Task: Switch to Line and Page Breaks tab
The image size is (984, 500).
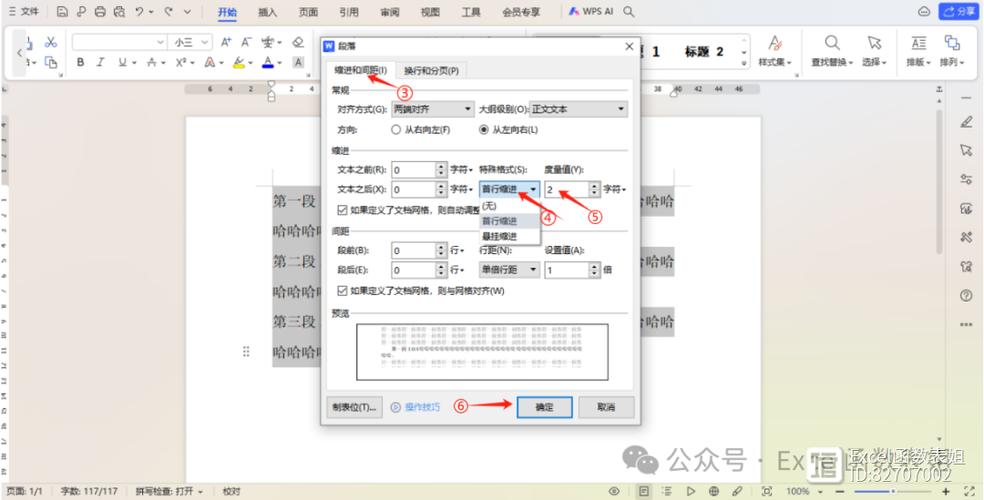Action: (x=431, y=71)
